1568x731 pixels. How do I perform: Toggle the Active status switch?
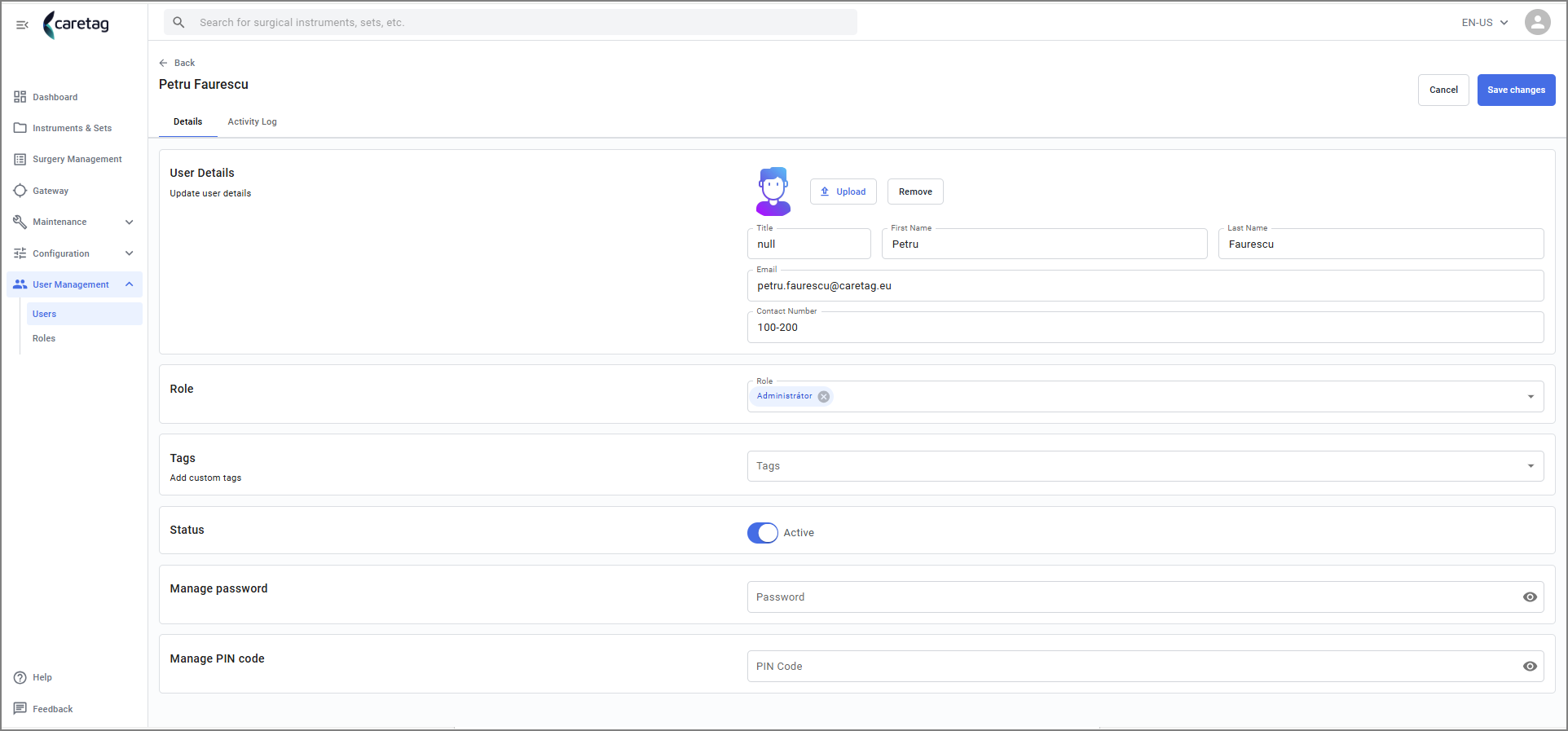coord(763,533)
